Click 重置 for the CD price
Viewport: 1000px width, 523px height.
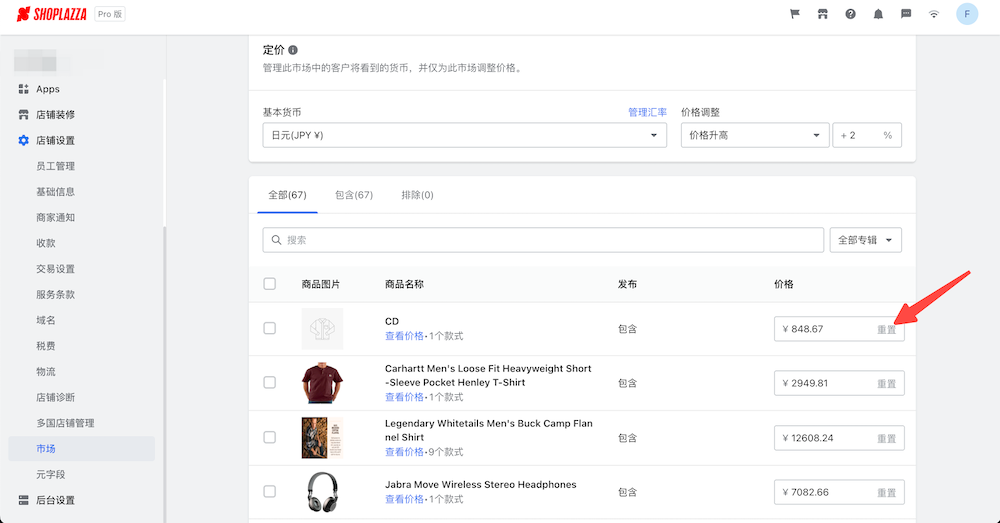click(x=886, y=329)
